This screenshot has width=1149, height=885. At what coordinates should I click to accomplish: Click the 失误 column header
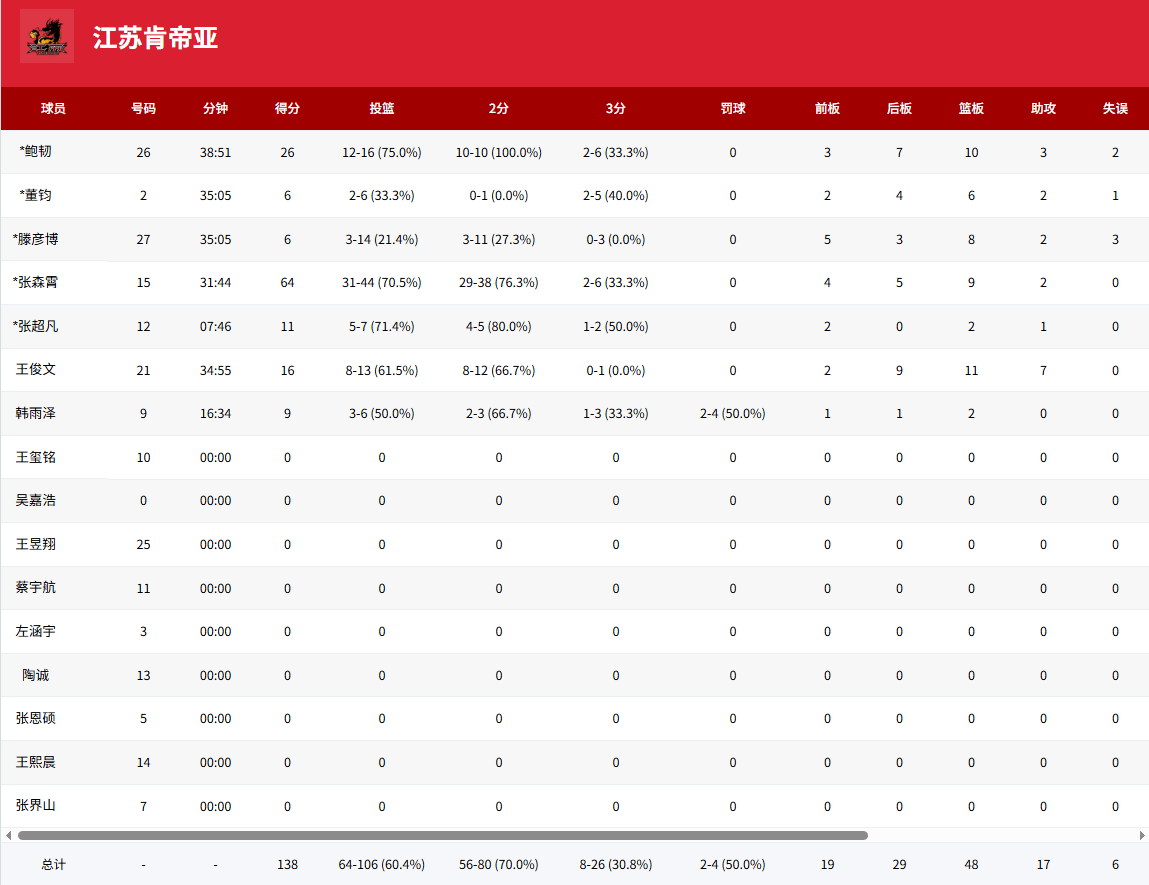pyautogui.click(x=1115, y=109)
